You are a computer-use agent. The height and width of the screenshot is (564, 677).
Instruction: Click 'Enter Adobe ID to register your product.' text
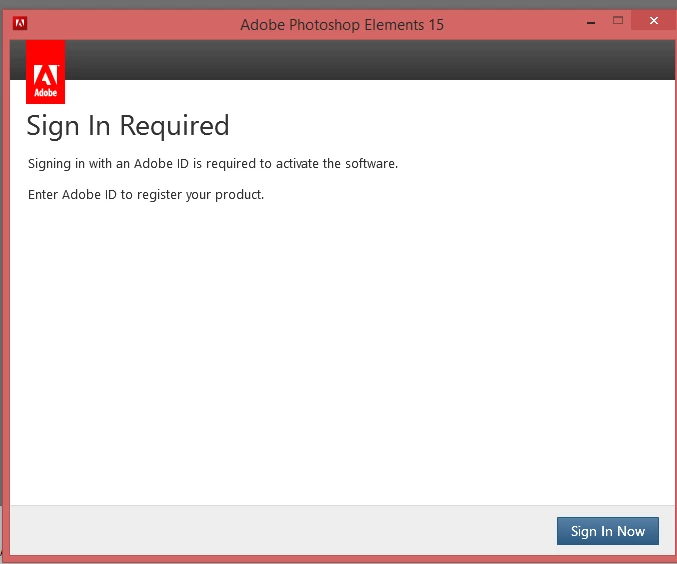146,195
